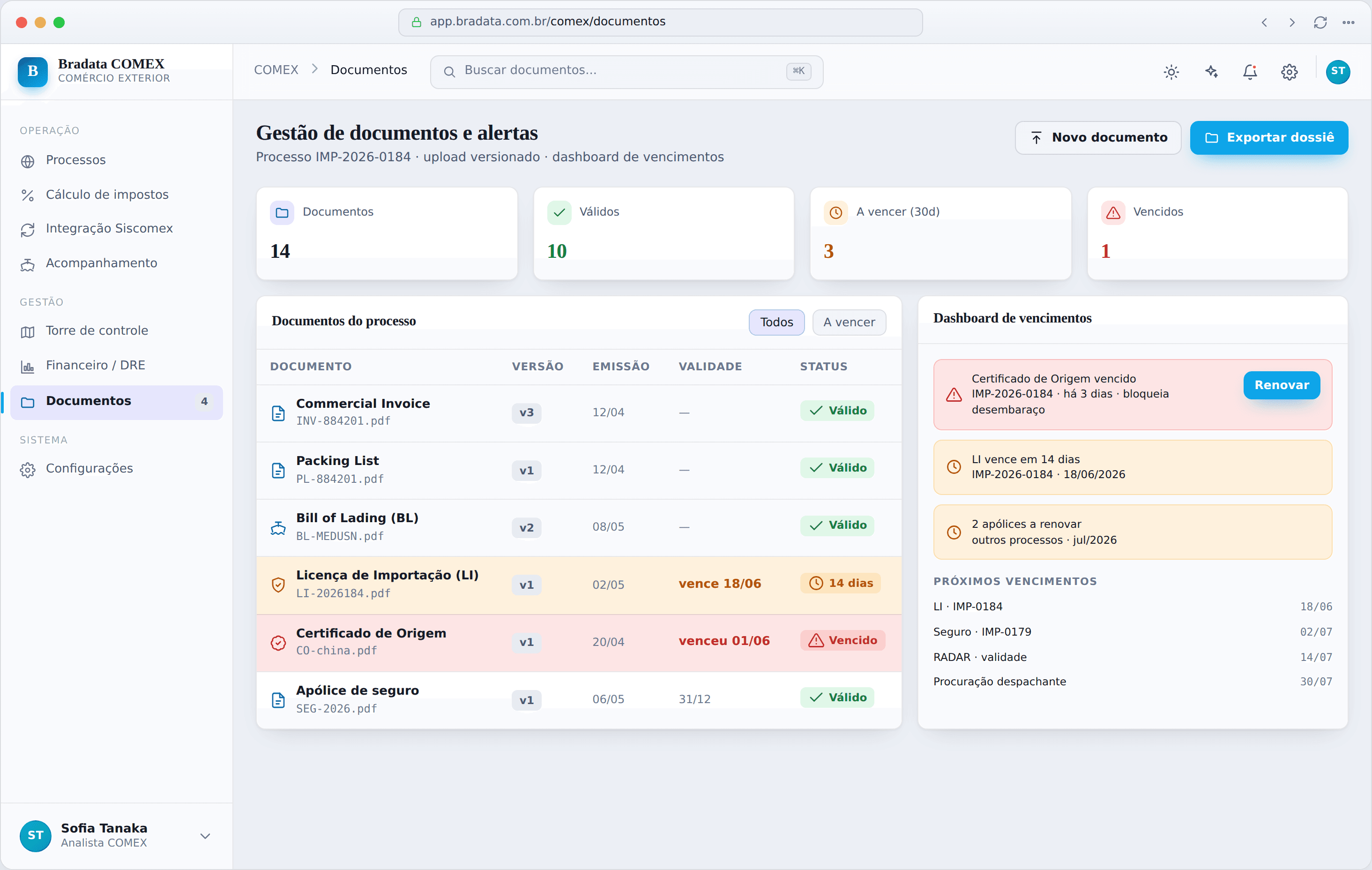Click browser back arrow
The width and height of the screenshot is (1372, 870).
tap(1264, 22)
